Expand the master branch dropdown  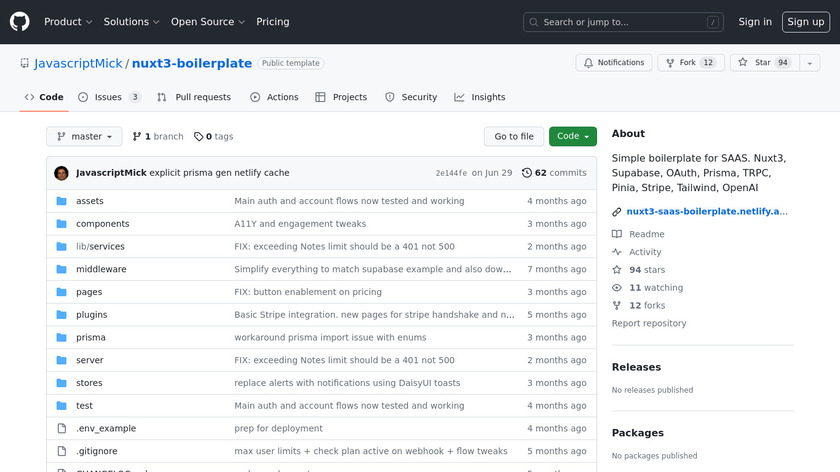pos(84,137)
